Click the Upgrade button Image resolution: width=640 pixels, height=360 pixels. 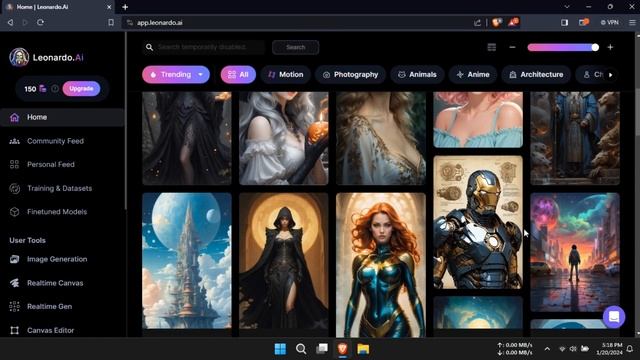81,89
